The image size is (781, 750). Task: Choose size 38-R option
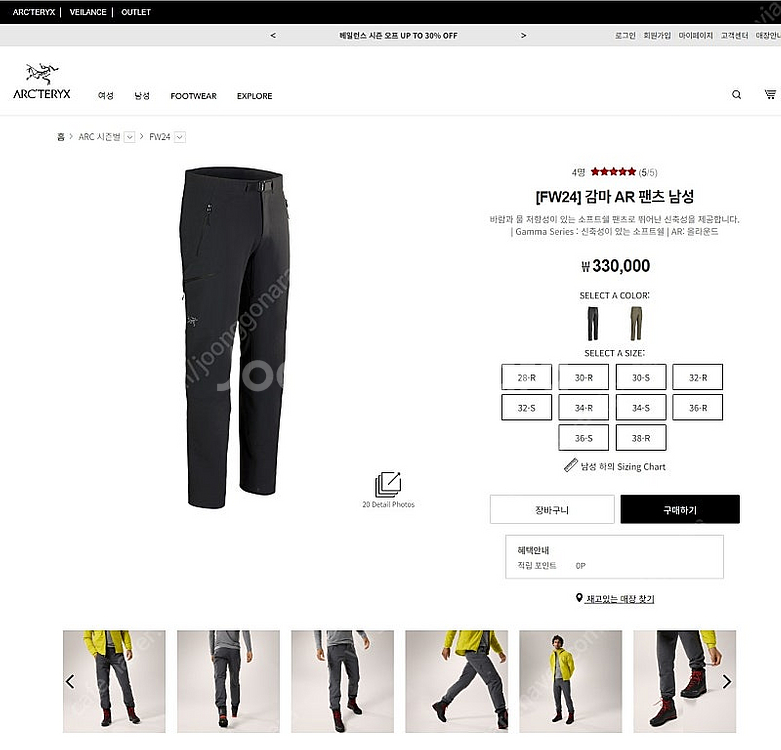[641, 438]
